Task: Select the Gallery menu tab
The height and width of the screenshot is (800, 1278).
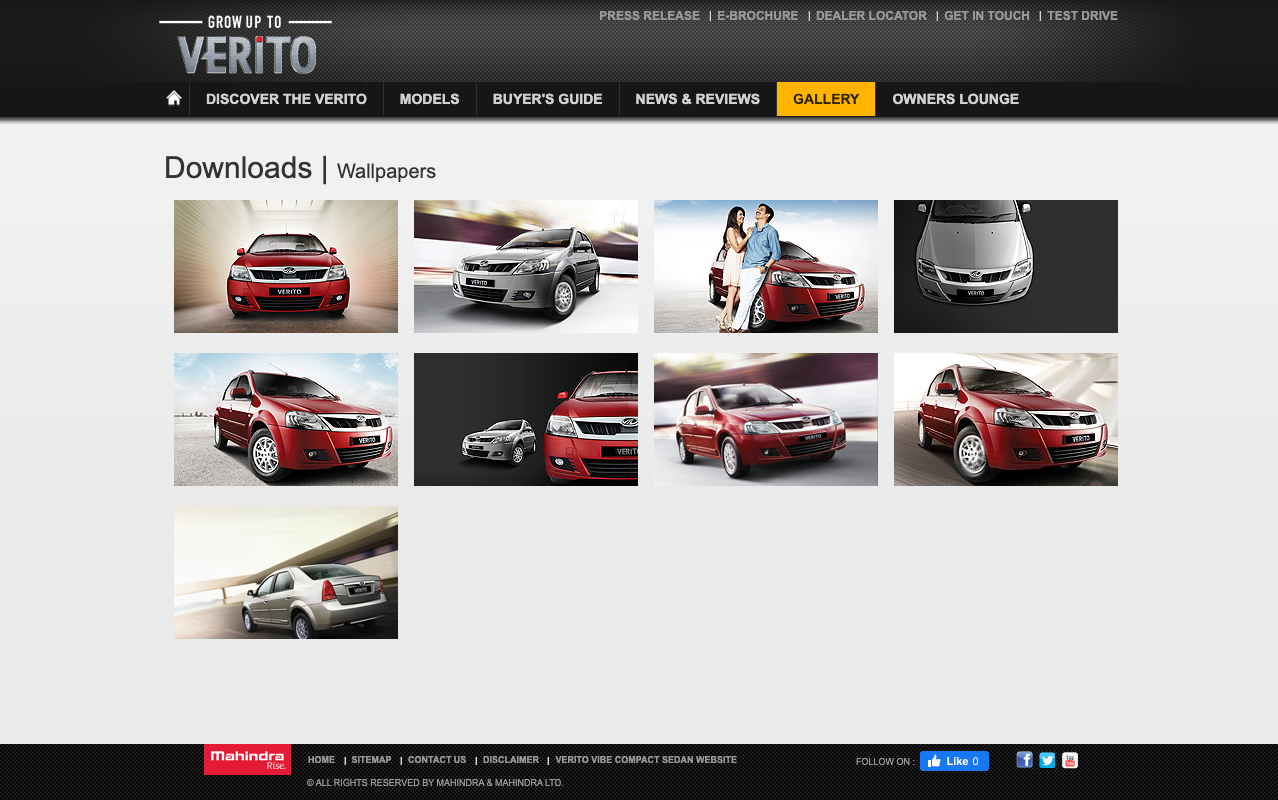Action: coord(826,99)
